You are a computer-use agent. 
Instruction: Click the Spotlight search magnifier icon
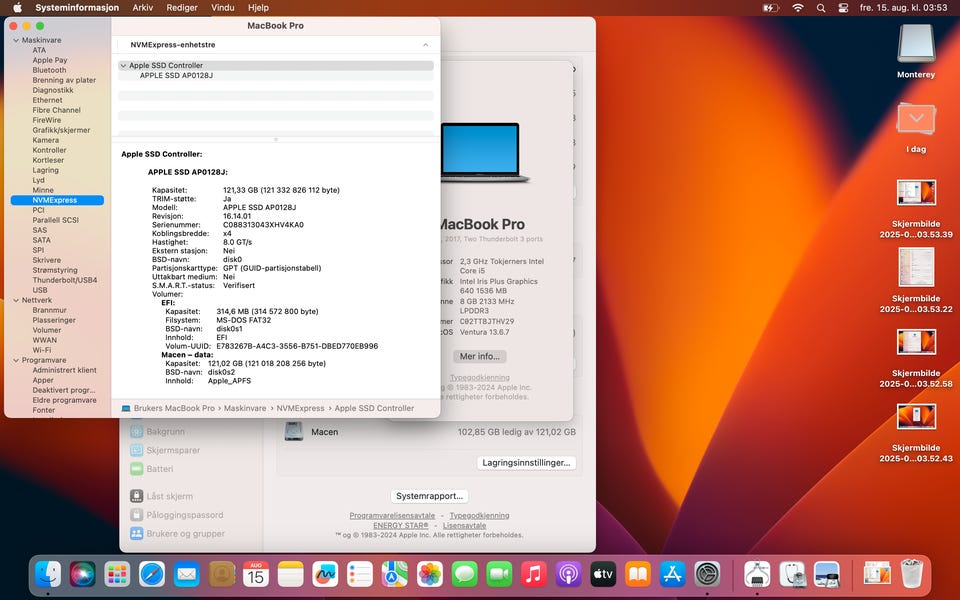point(820,8)
